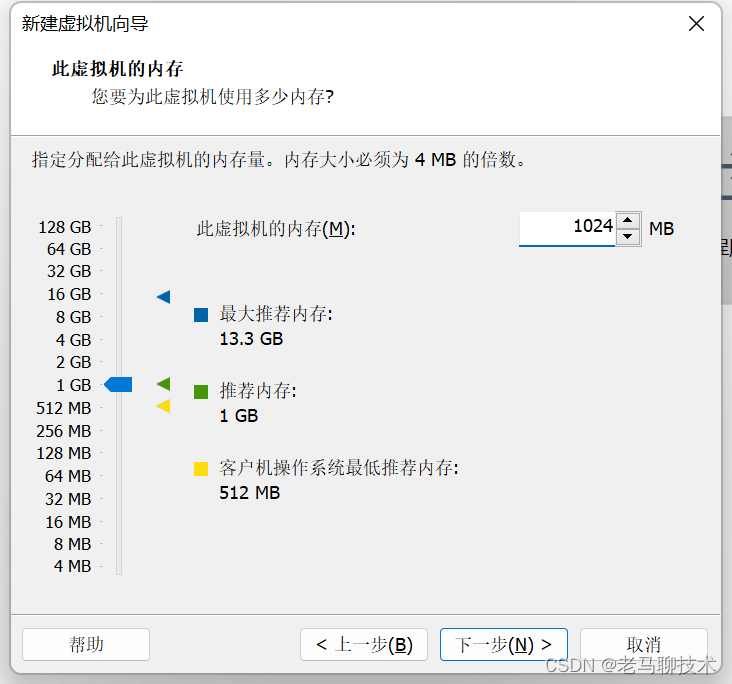Close the new virtual machine wizard dialog

[x=696, y=23]
